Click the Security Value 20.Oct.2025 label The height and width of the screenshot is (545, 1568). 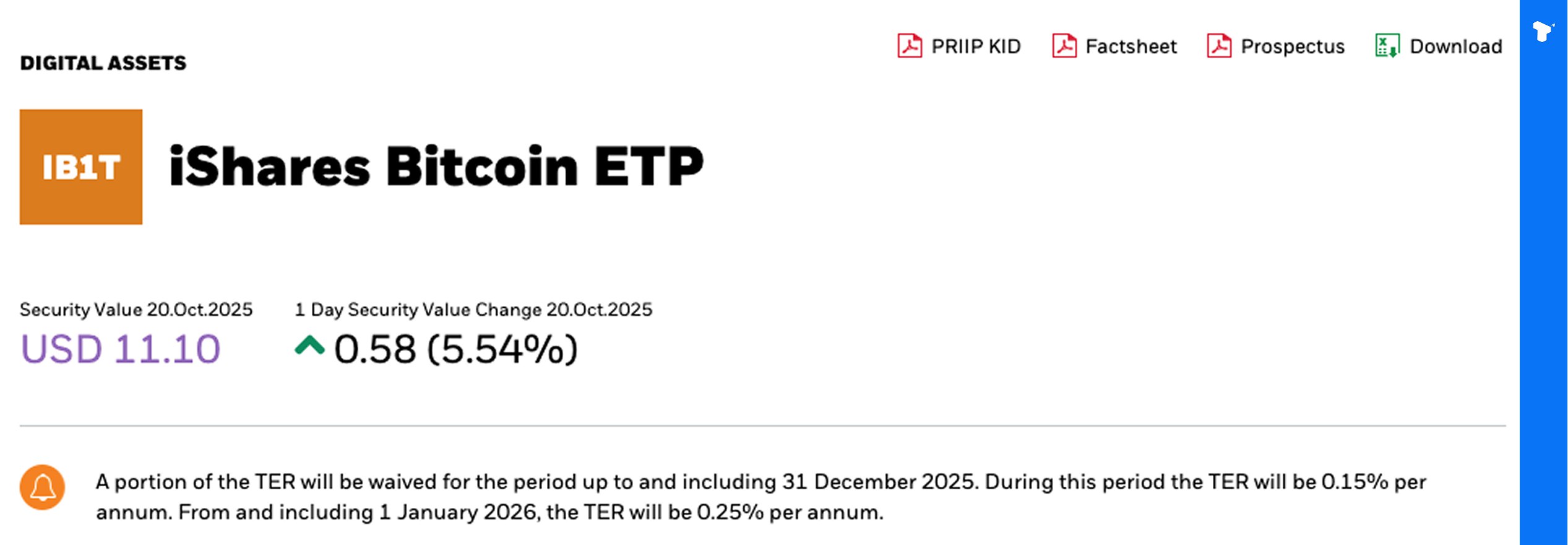136,309
